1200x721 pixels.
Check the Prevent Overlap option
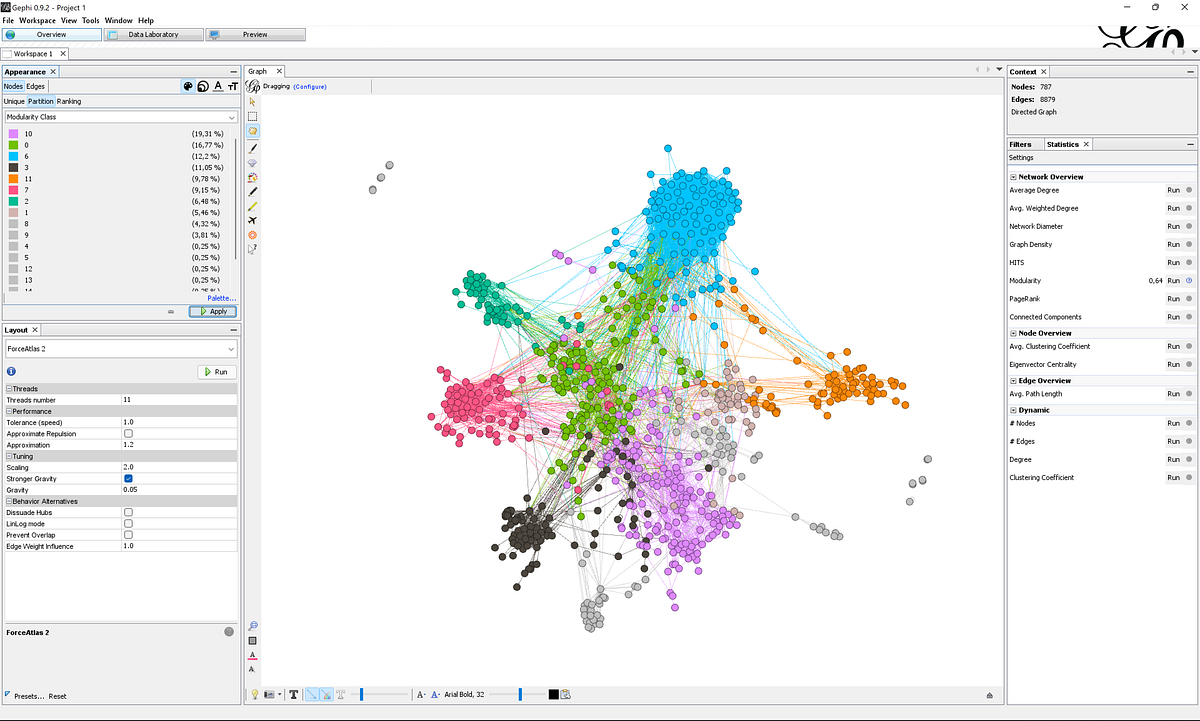(x=128, y=534)
